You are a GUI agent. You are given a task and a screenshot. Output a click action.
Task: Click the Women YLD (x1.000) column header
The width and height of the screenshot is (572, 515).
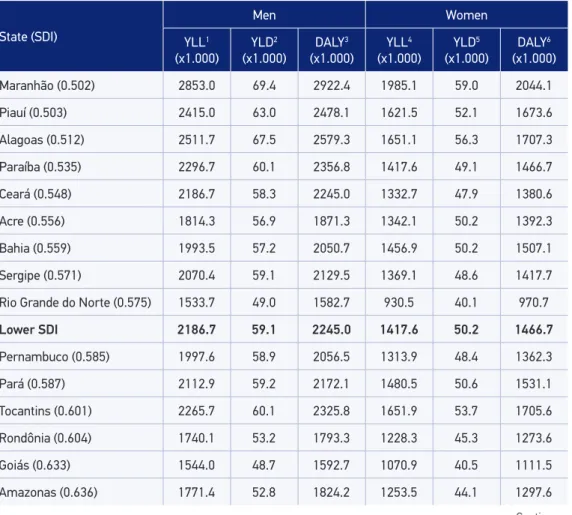(x=466, y=50)
